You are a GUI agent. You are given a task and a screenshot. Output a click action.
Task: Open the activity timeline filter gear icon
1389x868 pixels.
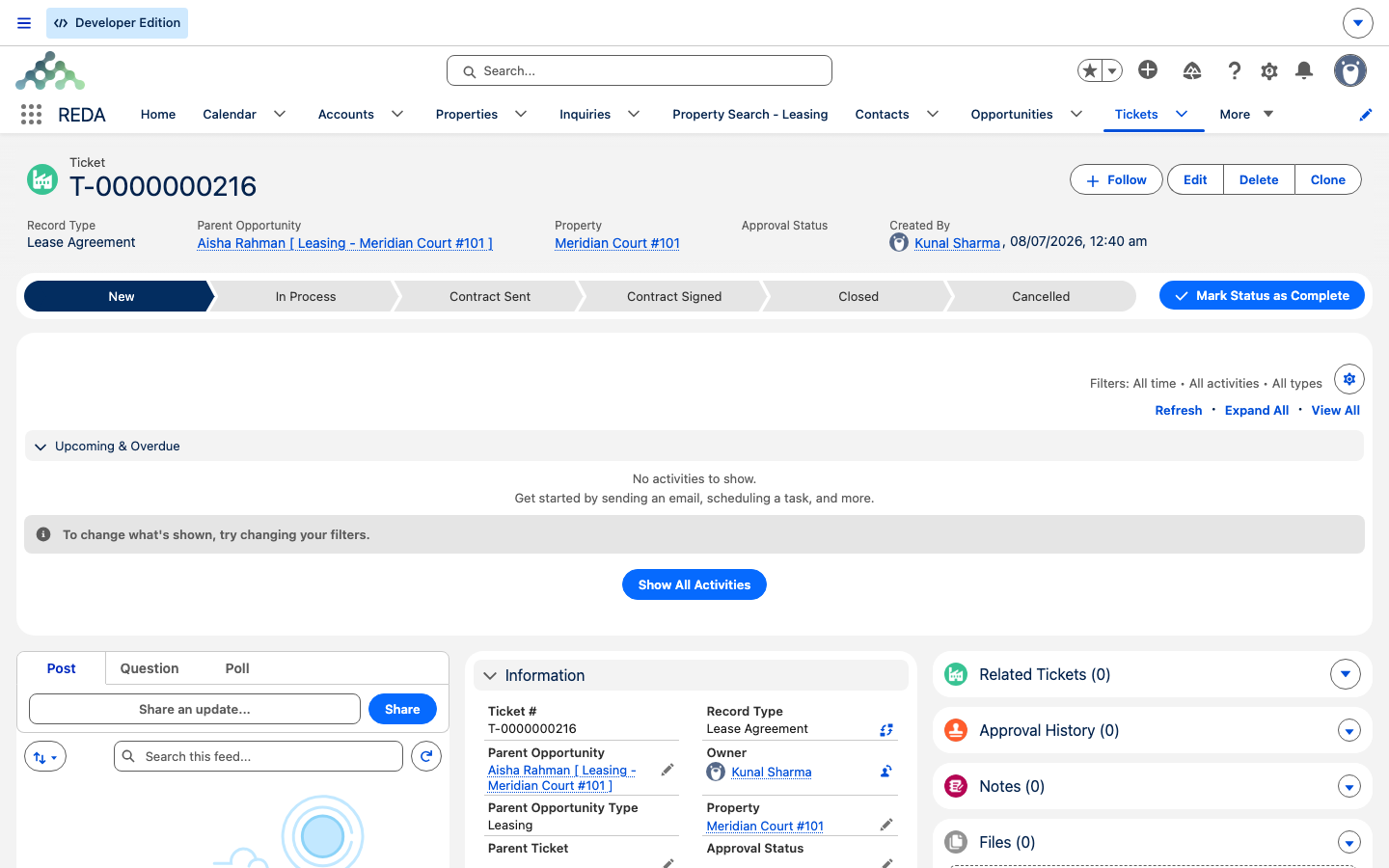(x=1349, y=379)
